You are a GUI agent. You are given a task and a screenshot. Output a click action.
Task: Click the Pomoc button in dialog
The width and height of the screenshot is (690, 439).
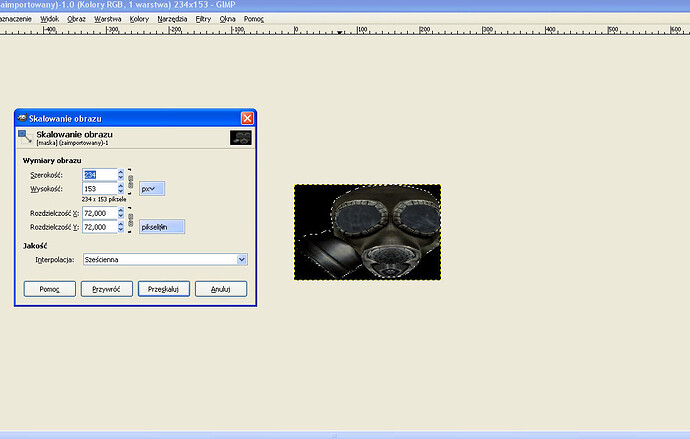[50, 289]
